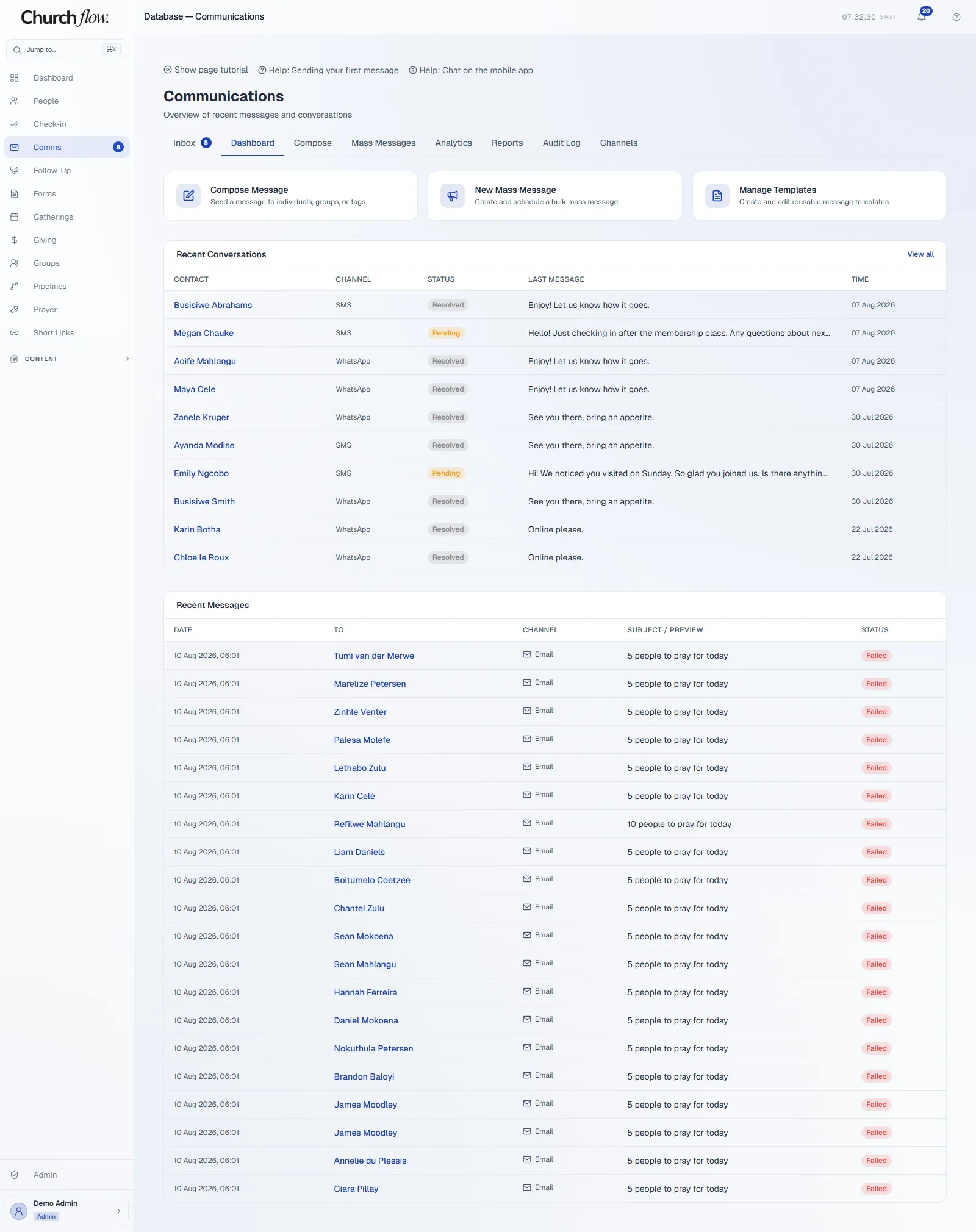Click the Manage Templates document icon
This screenshot has width=976, height=1232.
coord(717,196)
